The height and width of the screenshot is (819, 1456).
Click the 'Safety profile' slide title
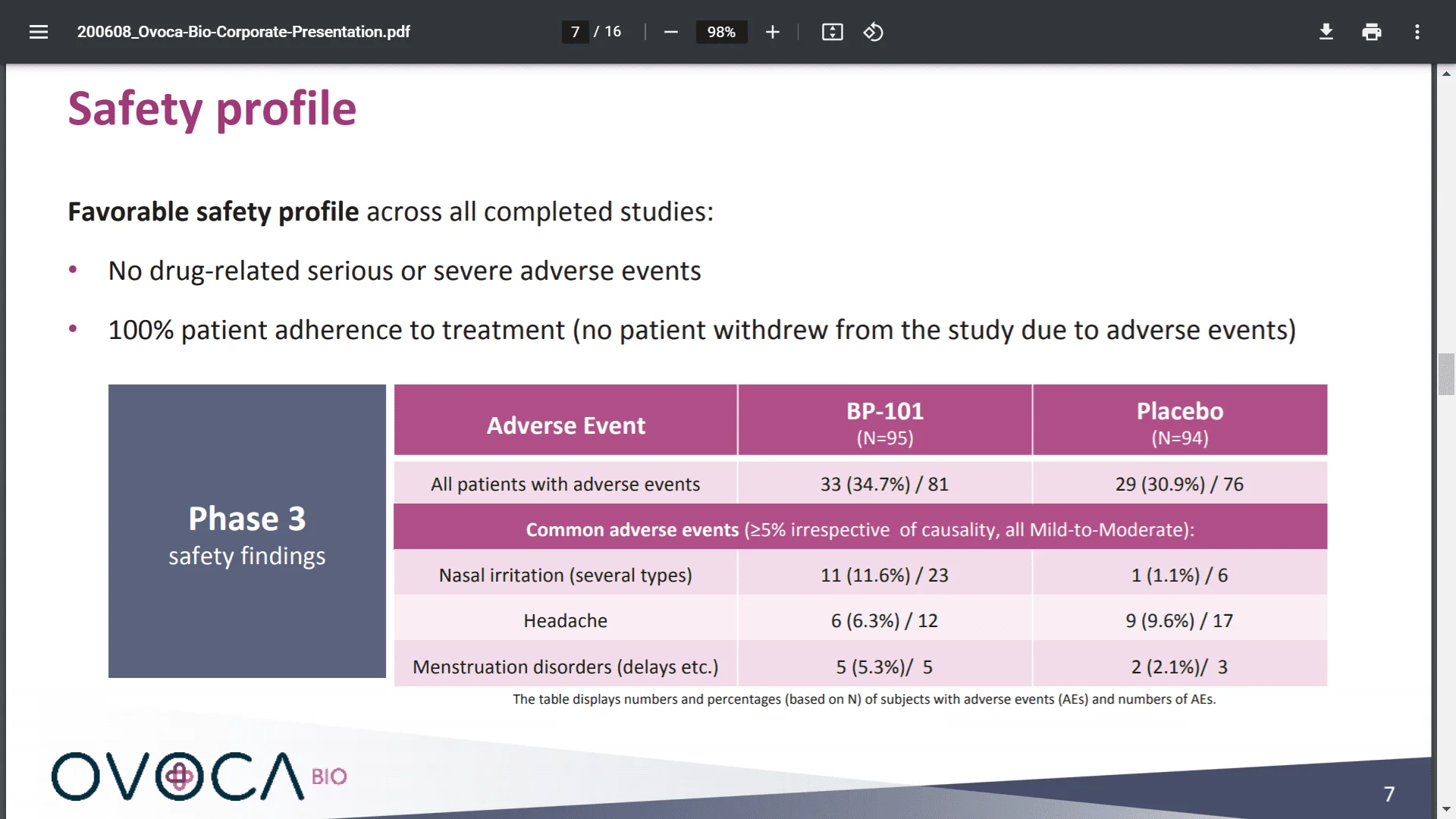click(x=212, y=110)
